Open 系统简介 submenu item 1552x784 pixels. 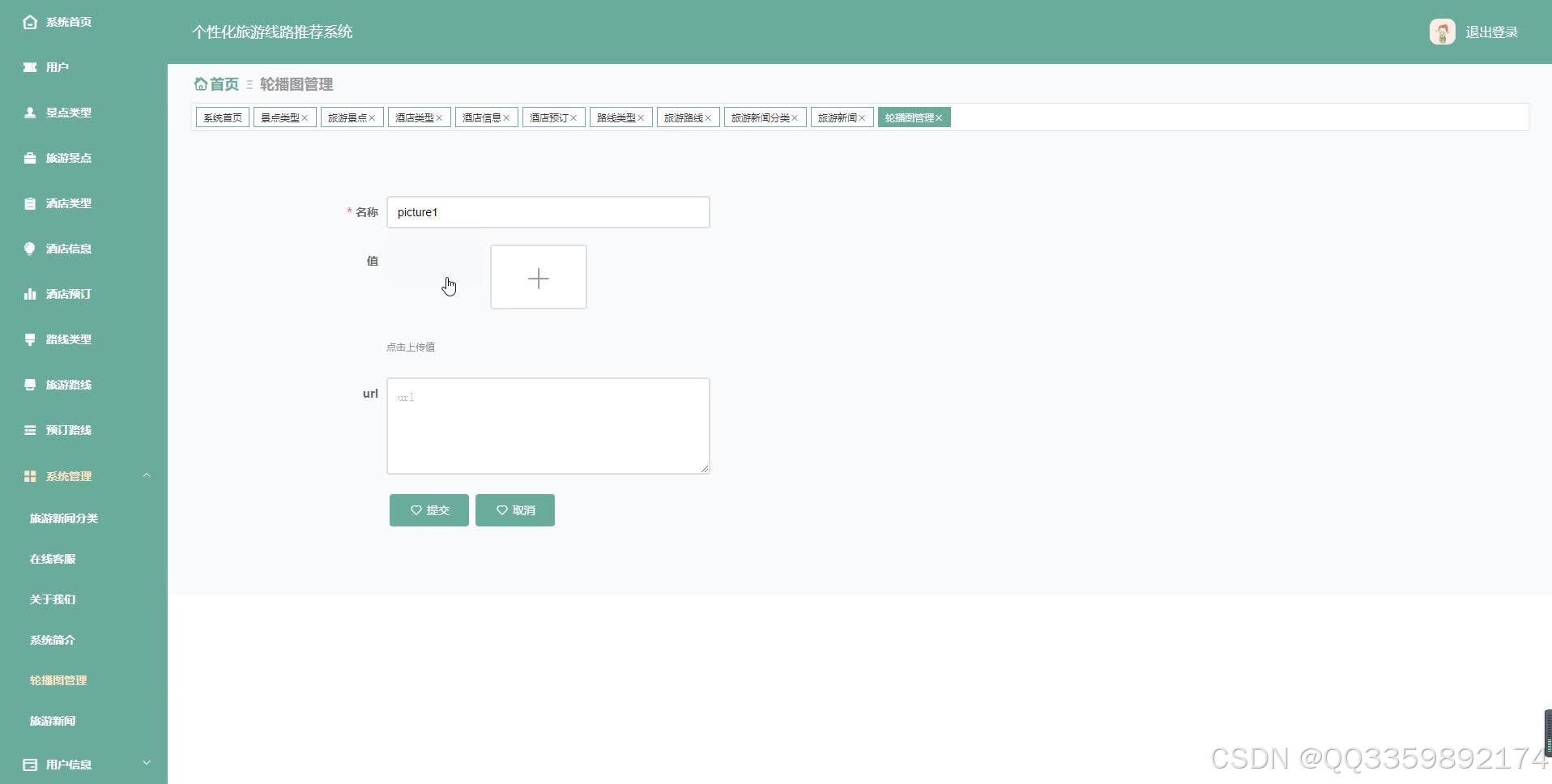pos(53,640)
